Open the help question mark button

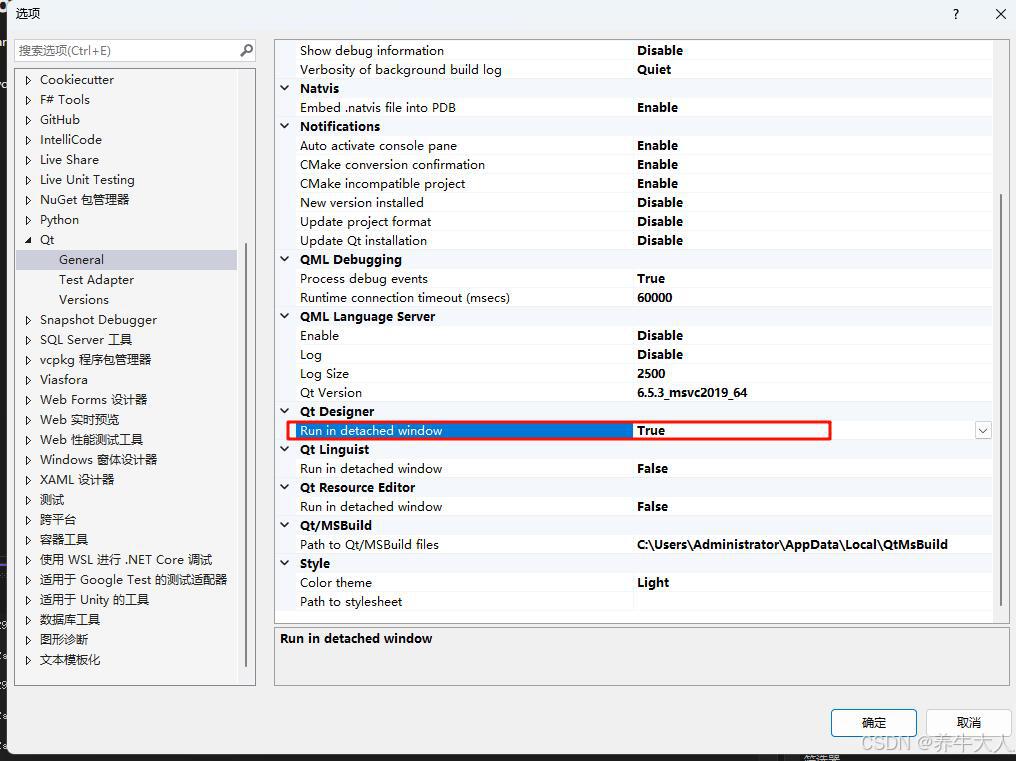(x=956, y=14)
